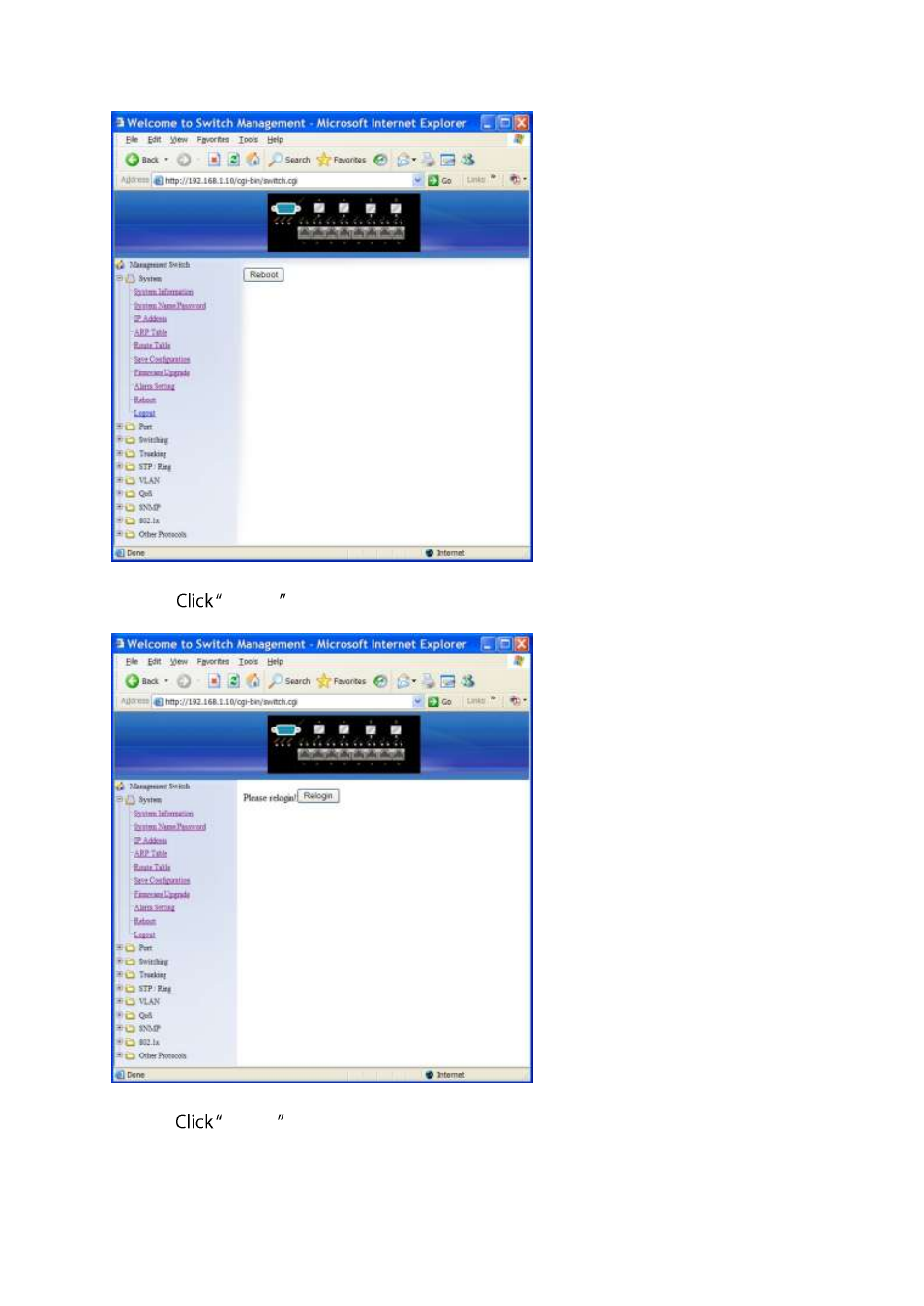The height and width of the screenshot is (1306, 924).
Task: Open ARP Table link in the Relogin window
Action: tap(151, 854)
